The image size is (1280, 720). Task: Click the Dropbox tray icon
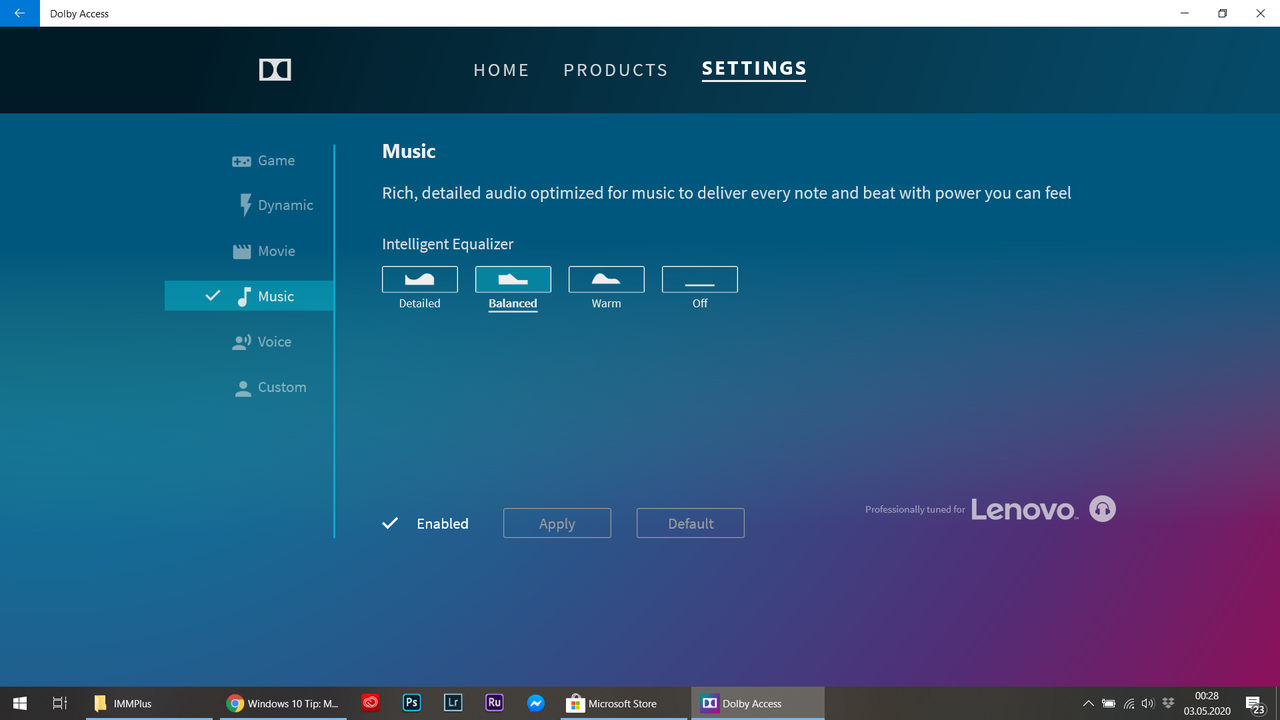pyautogui.click(x=1168, y=703)
